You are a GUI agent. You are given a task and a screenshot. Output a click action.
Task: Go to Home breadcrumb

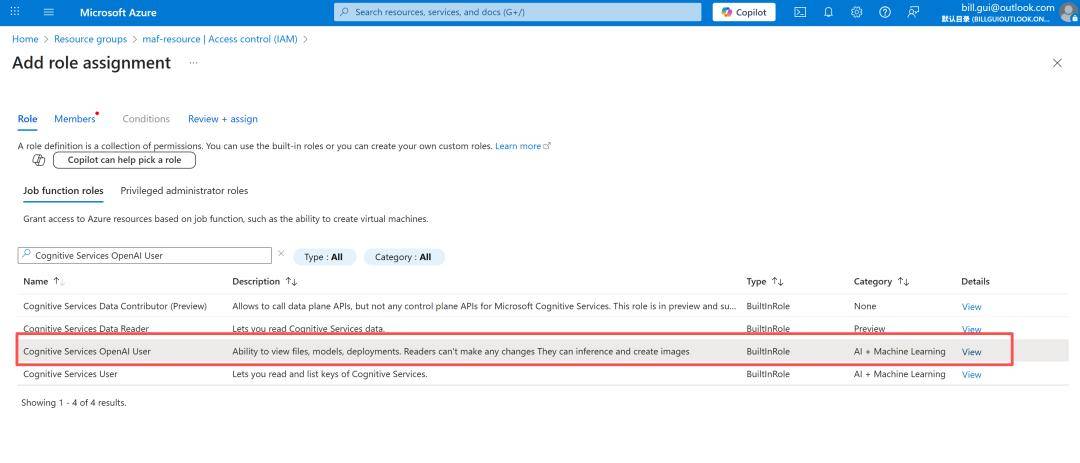25,39
